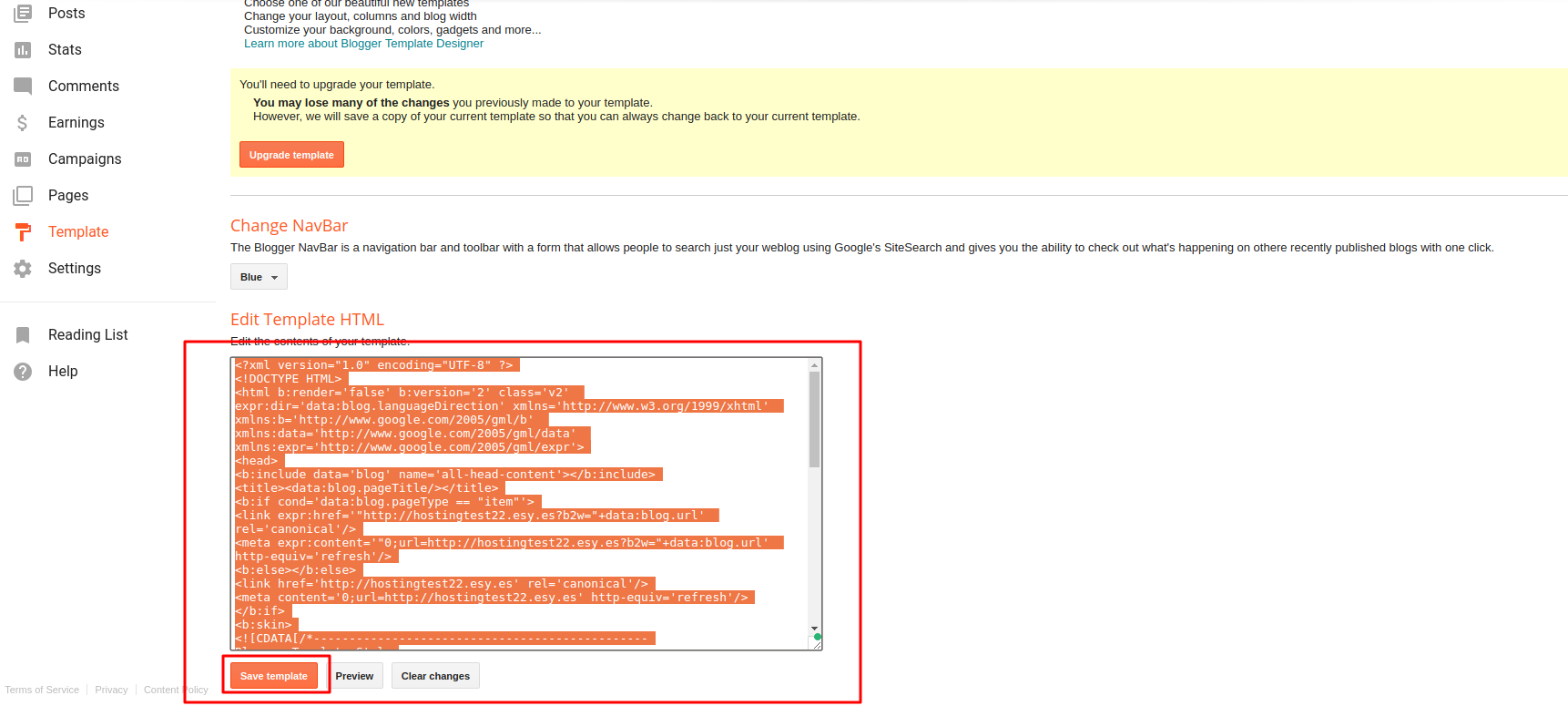Open Stats via its bar chart icon
1568x706 pixels.
point(23,50)
